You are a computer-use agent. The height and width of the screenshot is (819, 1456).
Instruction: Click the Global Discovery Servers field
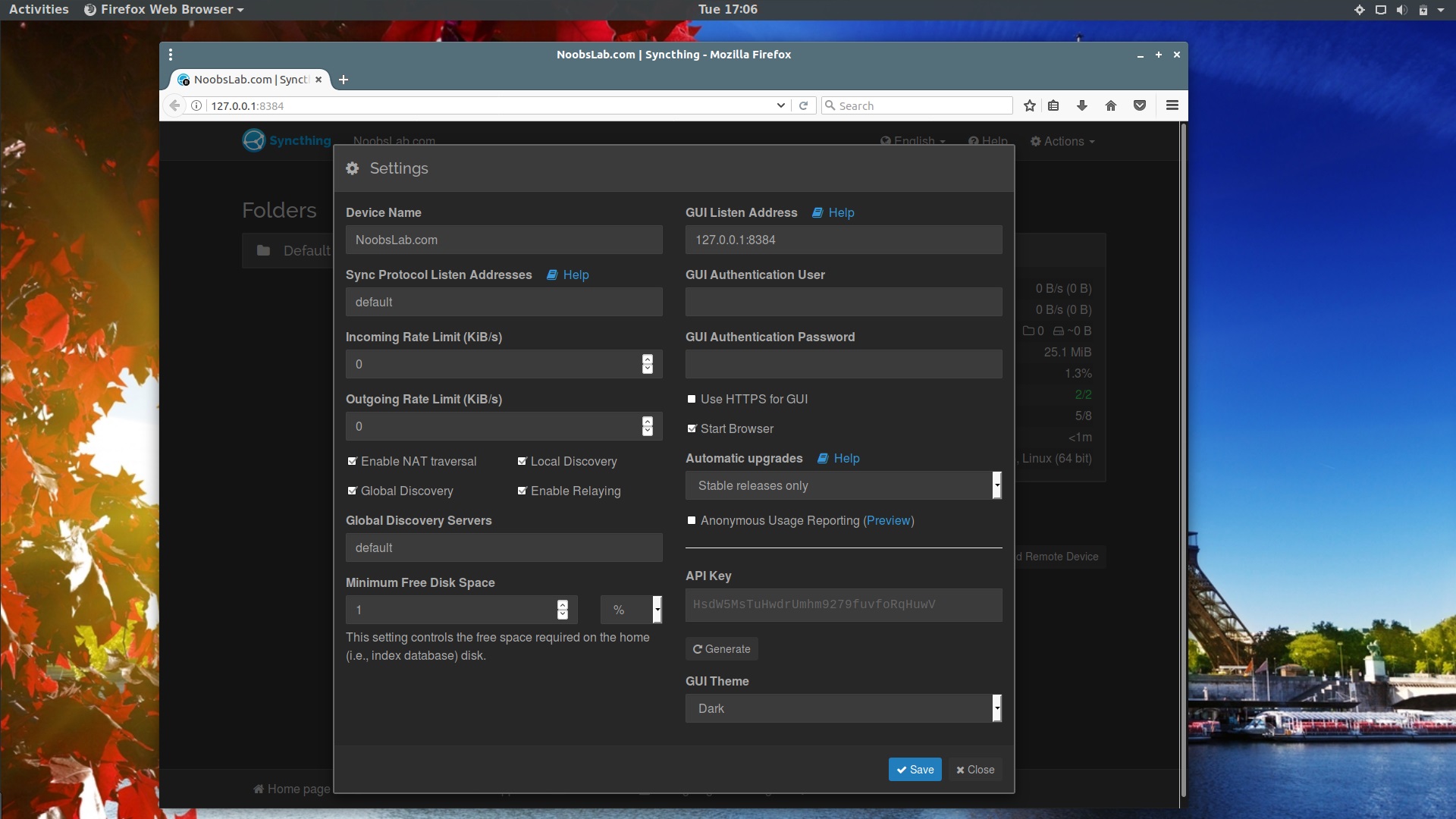point(504,548)
